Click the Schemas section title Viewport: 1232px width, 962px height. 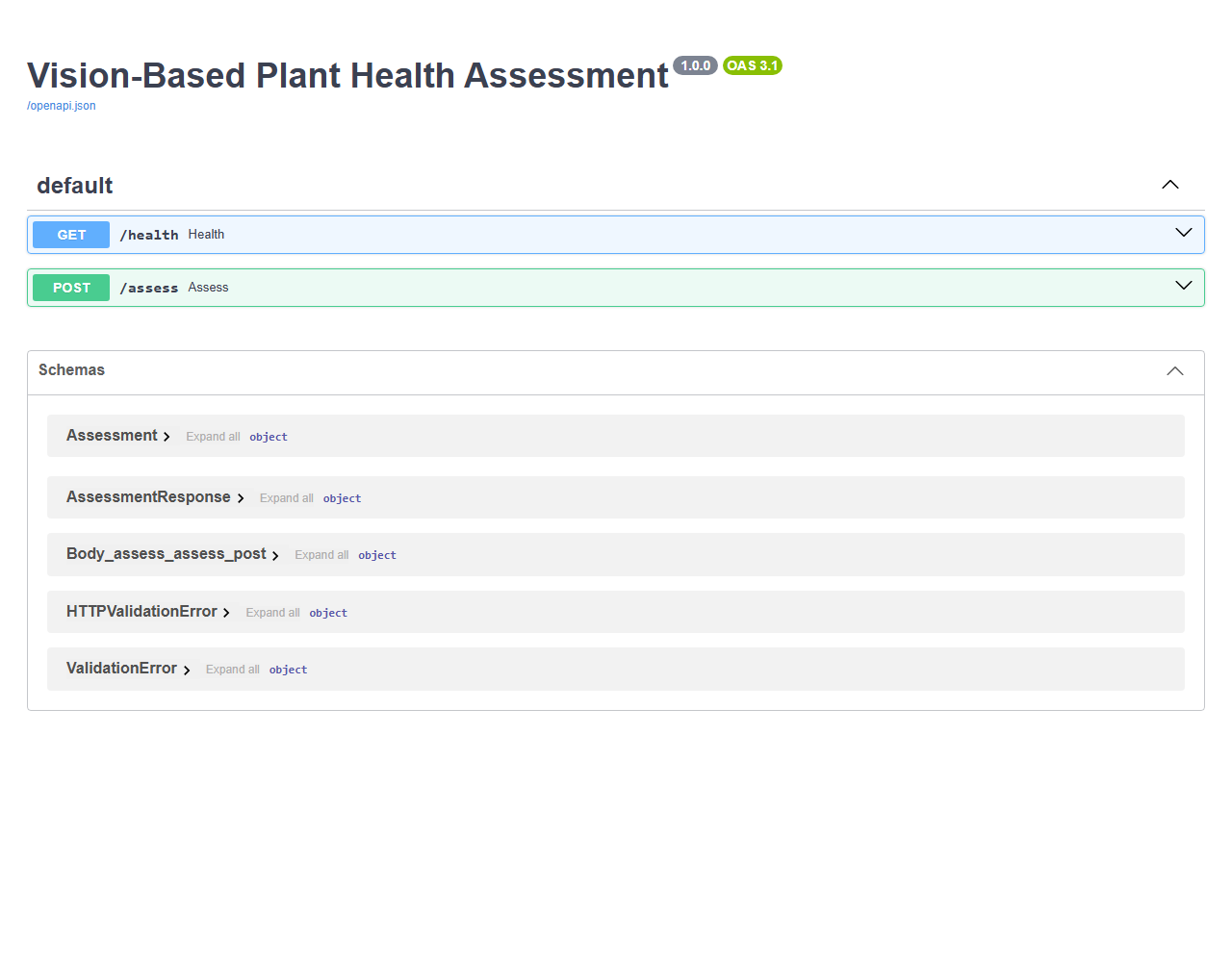tap(71, 370)
